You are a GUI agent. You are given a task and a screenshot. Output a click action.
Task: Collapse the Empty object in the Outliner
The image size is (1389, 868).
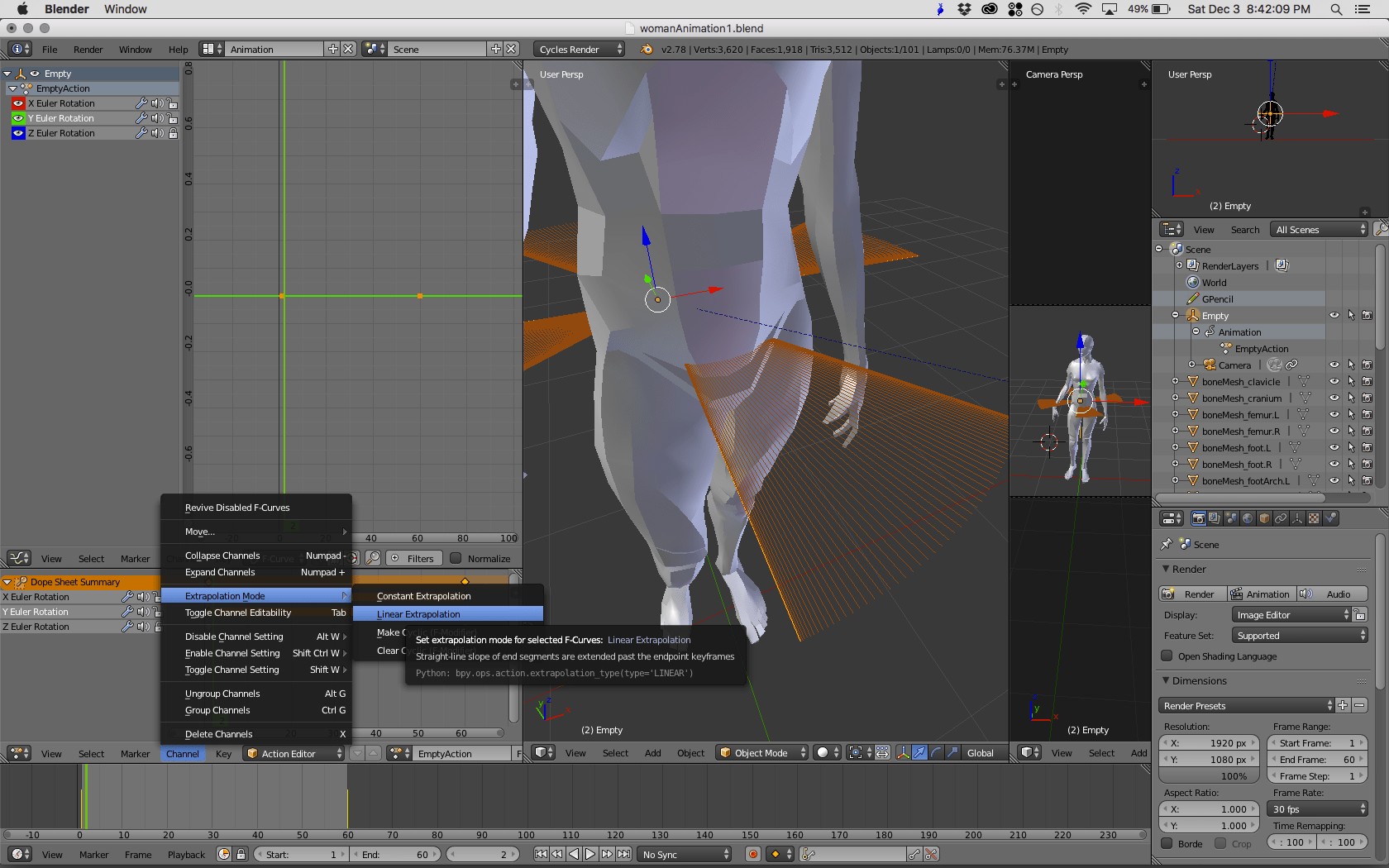tap(1176, 315)
